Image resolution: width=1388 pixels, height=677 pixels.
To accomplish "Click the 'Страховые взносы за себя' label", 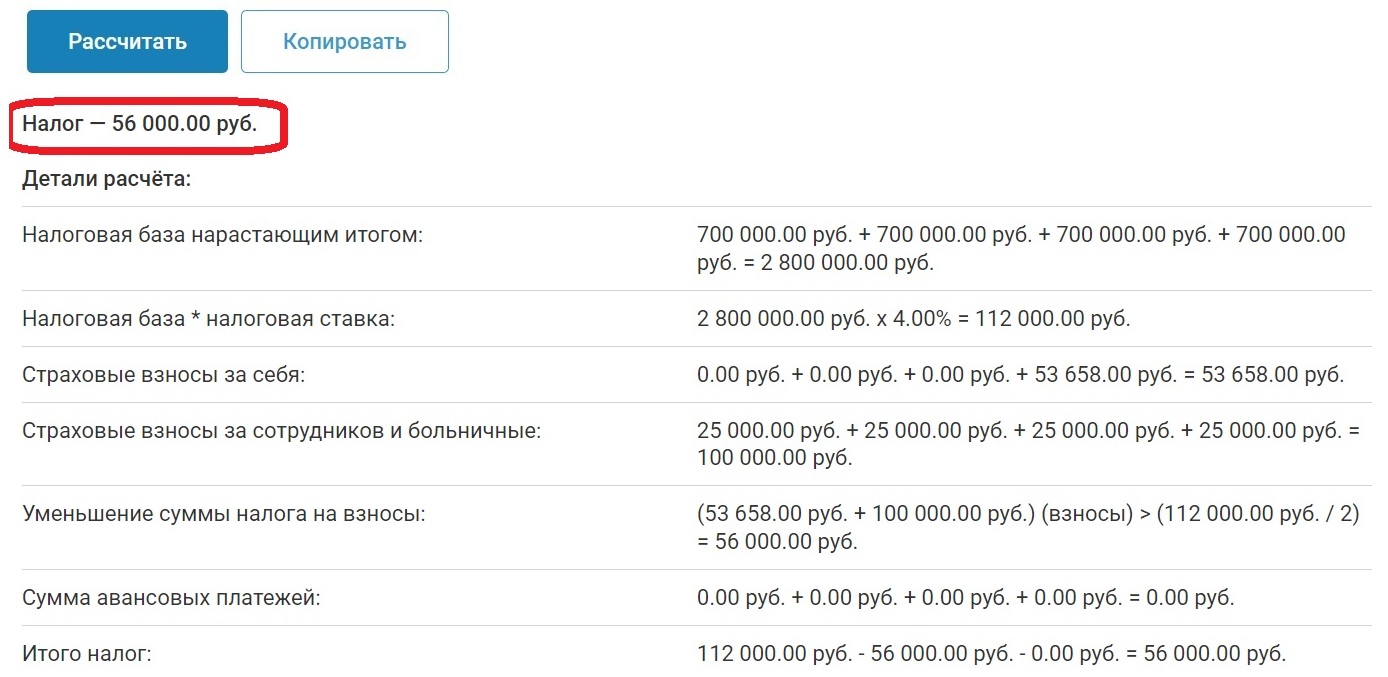I will [x=163, y=375].
